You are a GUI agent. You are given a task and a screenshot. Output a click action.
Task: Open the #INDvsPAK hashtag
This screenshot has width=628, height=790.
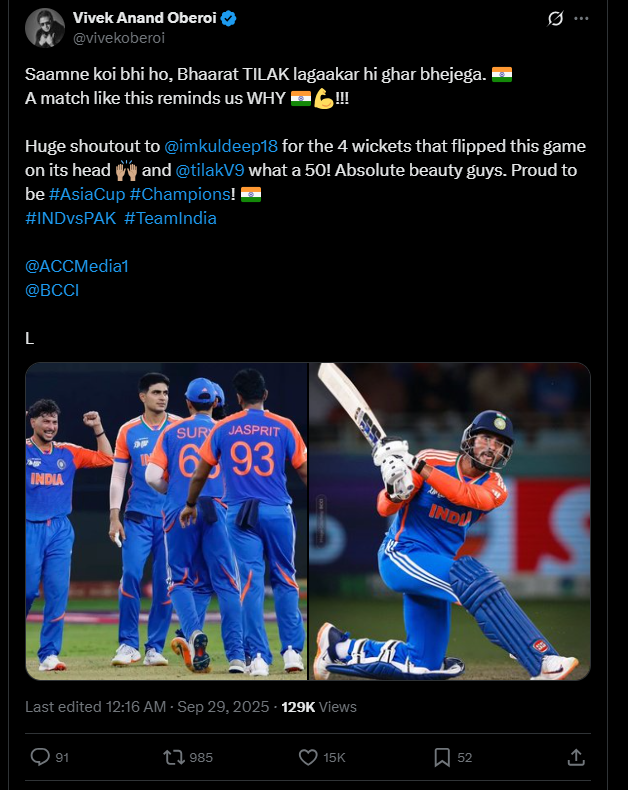click(71, 218)
